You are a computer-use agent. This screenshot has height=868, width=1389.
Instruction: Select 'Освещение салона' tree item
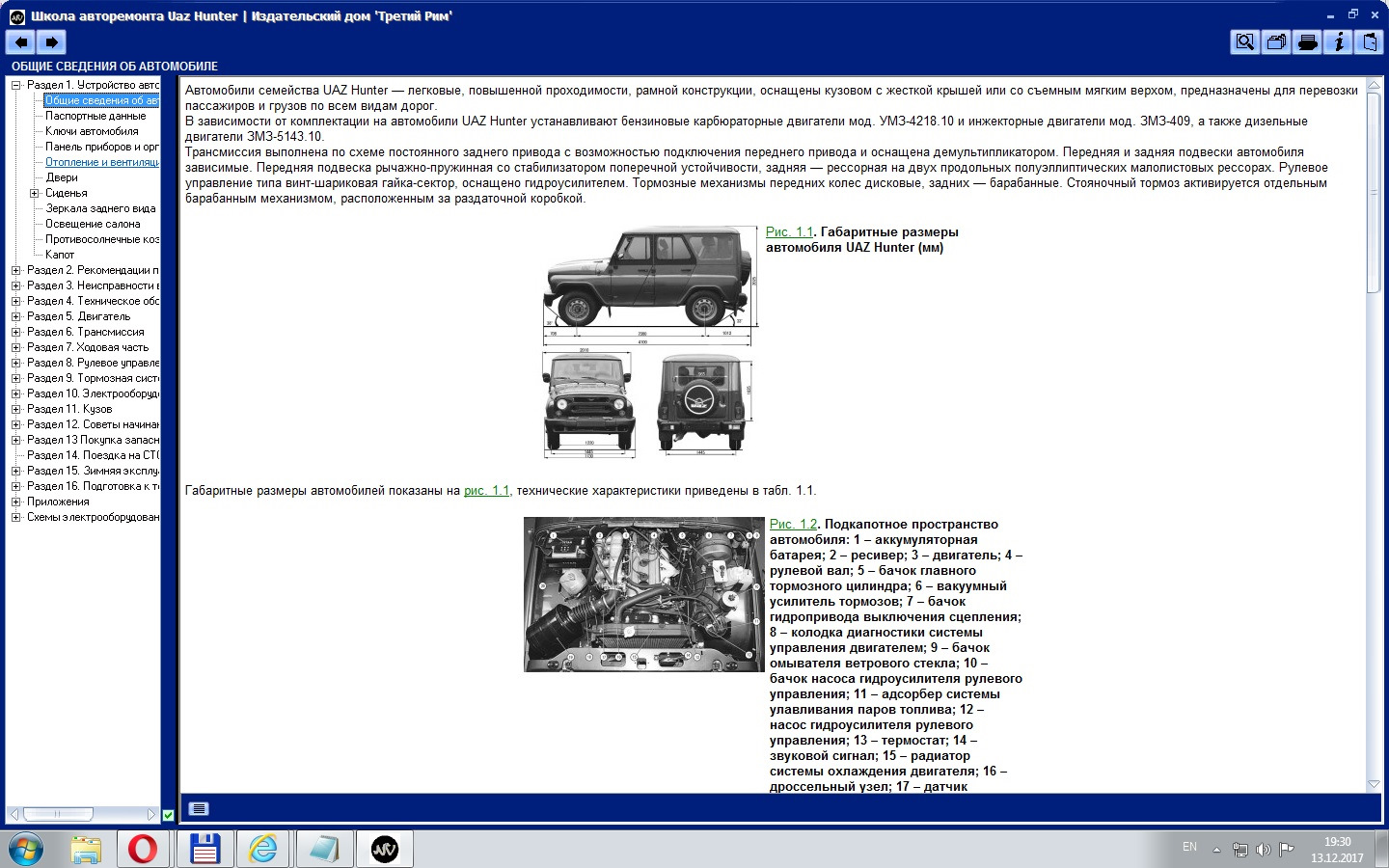(x=93, y=224)
